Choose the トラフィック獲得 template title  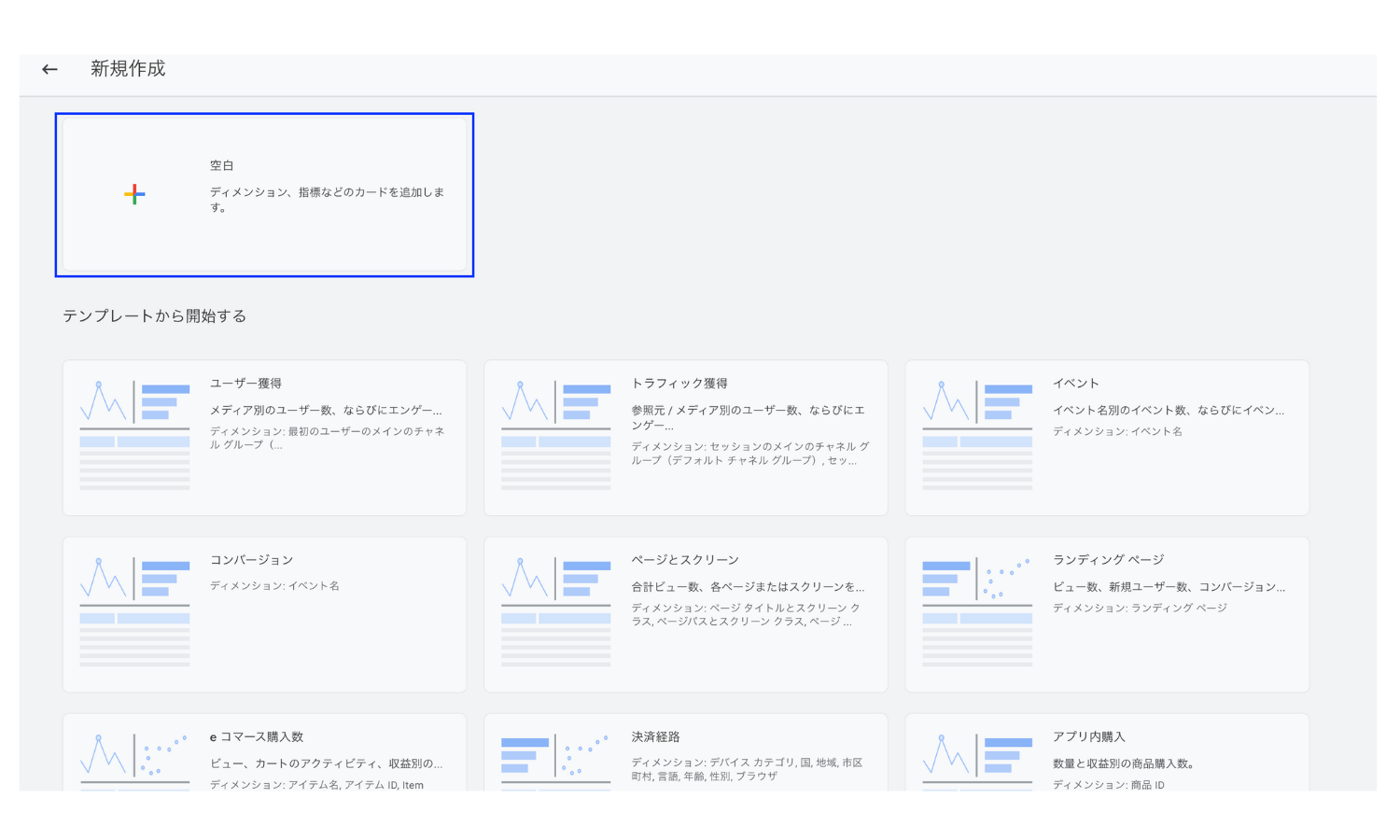(x=679, y=384)
